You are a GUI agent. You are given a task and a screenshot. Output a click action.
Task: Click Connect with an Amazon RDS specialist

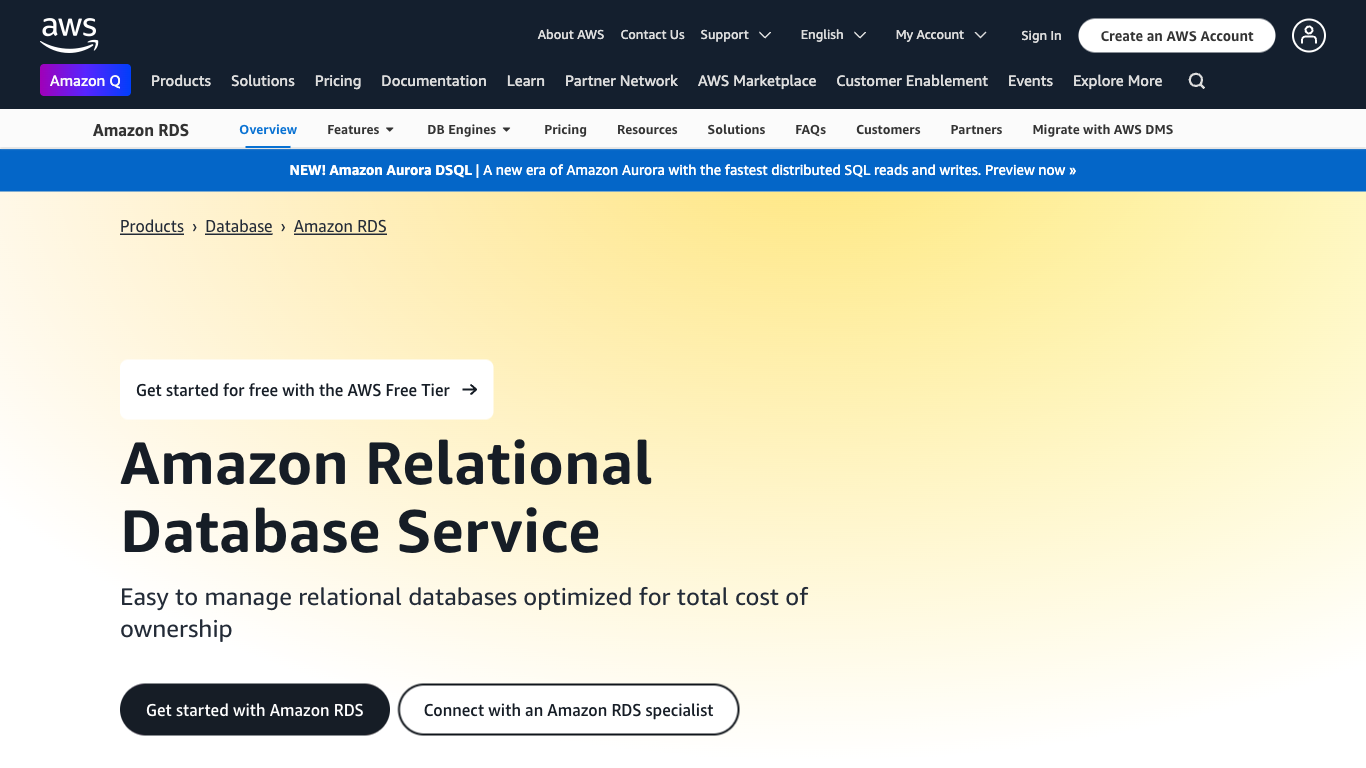point(569,710)
